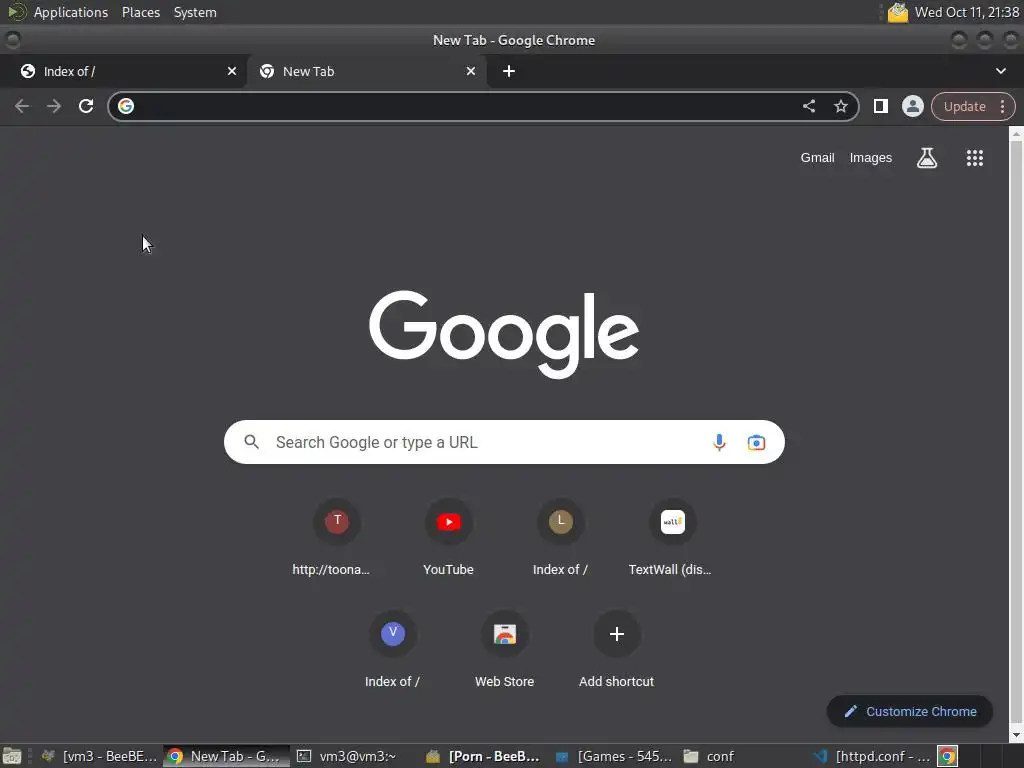Click the page vertical scrollbar
The width and height of the screenshot is (1024, 768).
pos(1016,434)
